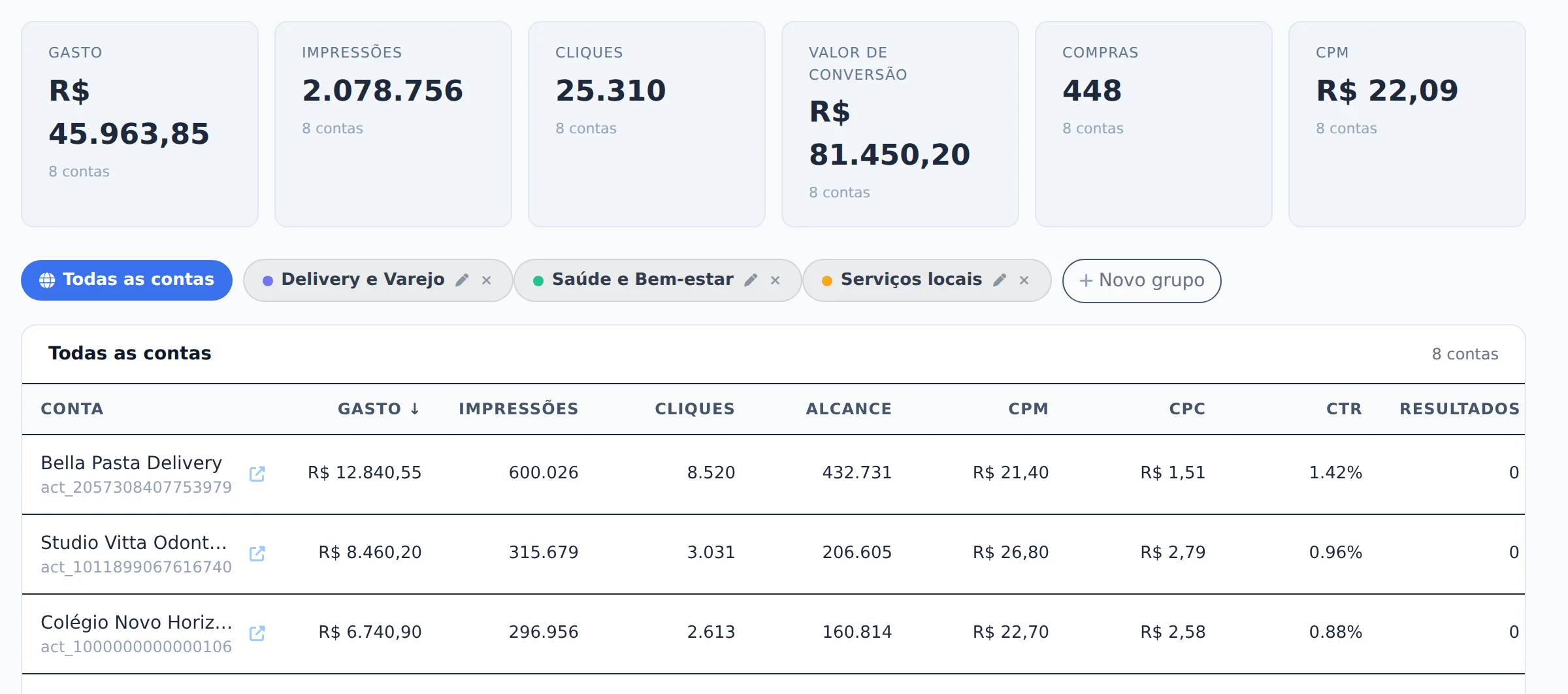Click the R$ 12.840,55 spend value
The width and height of the screenshot is (1568, 694).
coord(365,472)
